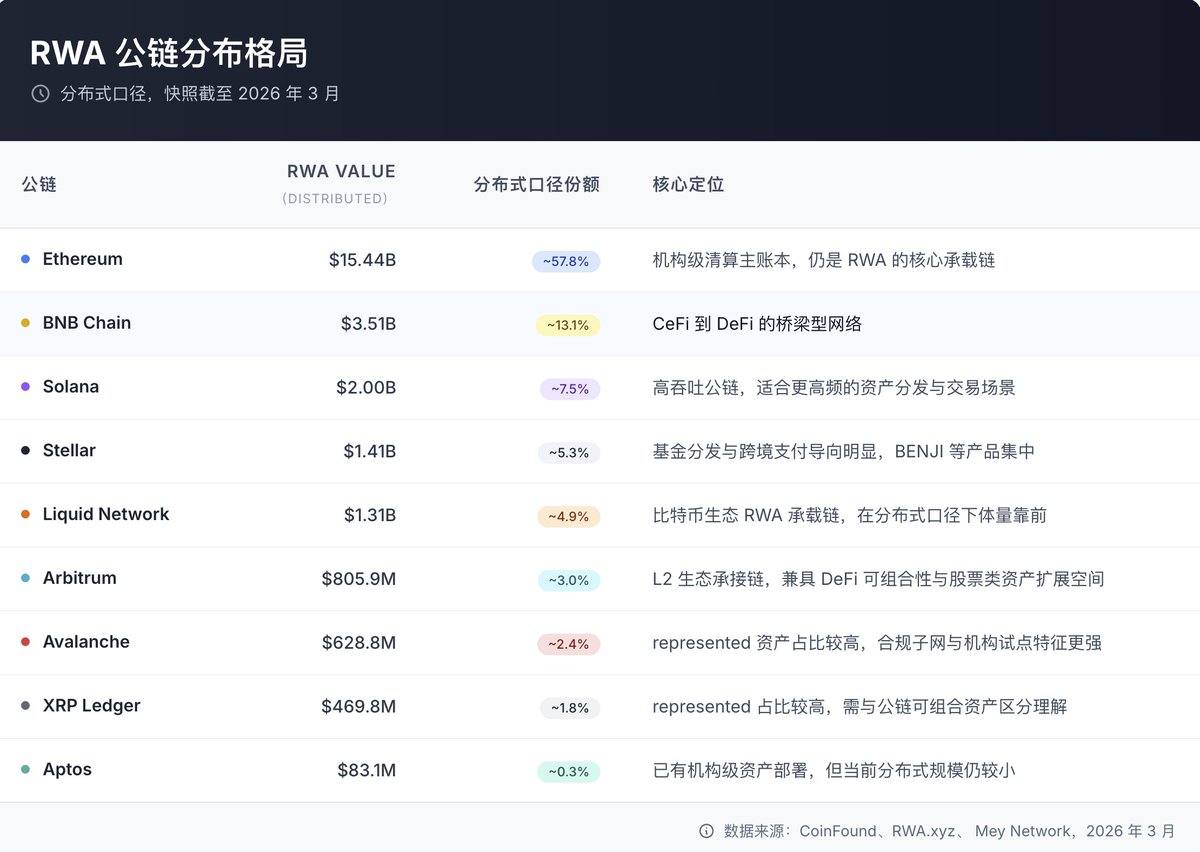Click the light blue dot next to Arbitrum

pyautogui.click(x=25, y=578)
